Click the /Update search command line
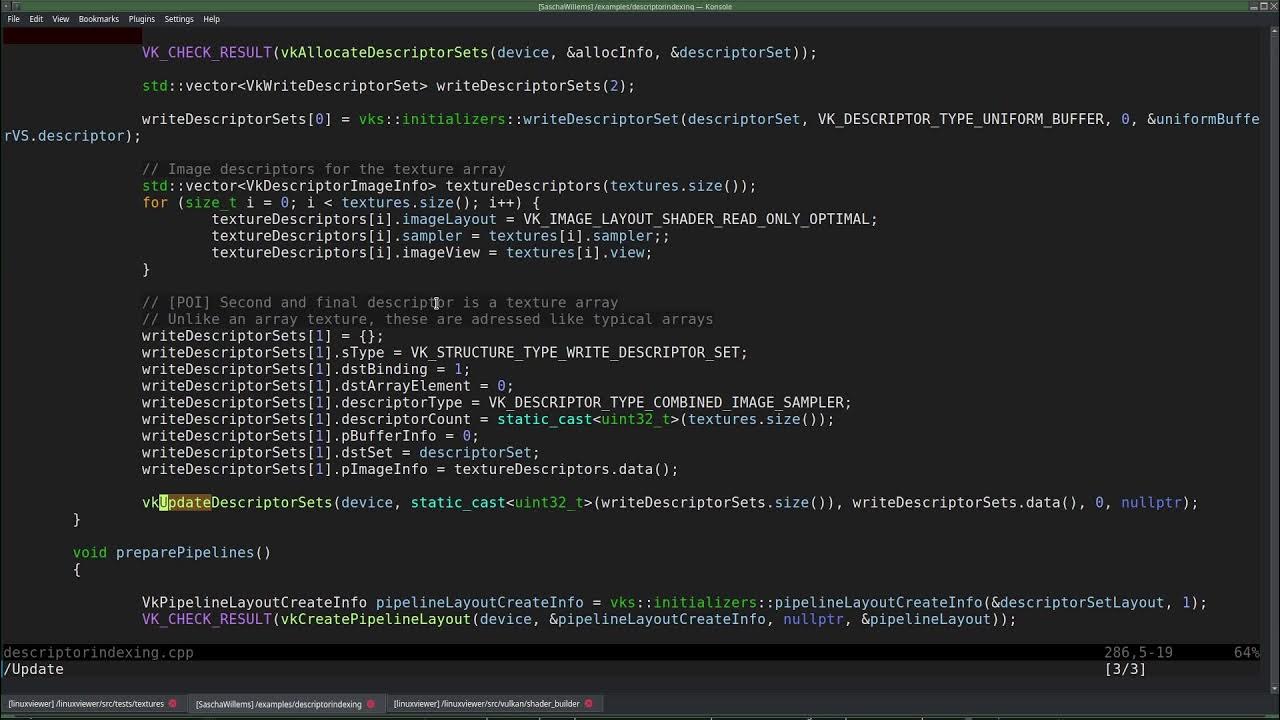Viewport: 1280px width, 720px height. point(33,669)
